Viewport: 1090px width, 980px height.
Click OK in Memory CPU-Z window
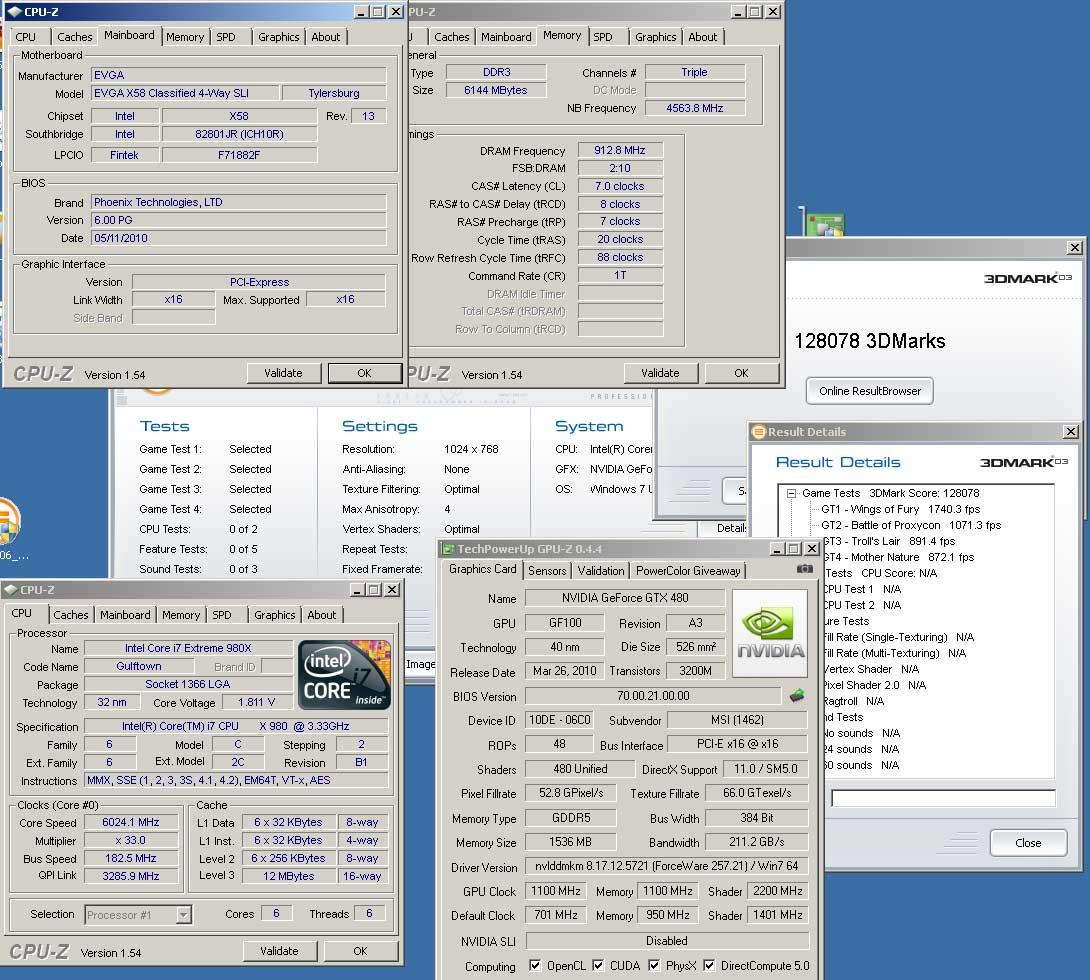pyautogui.click(x=742, y=373)
